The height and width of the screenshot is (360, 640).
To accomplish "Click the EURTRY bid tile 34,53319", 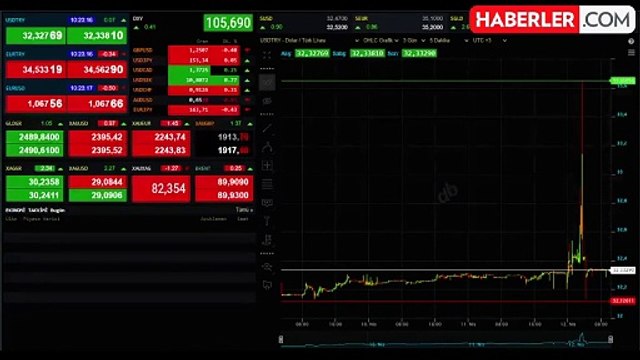I will click(x=36, y=70).
